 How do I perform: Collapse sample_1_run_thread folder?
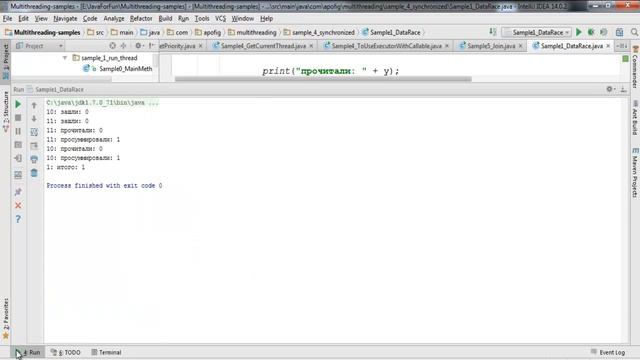pos(65,58)
